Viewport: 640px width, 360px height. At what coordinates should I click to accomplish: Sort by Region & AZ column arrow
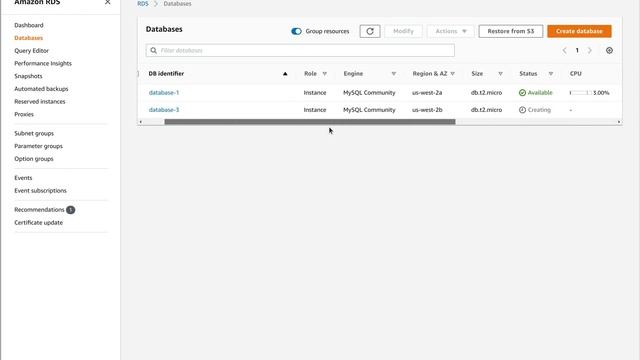452,74
